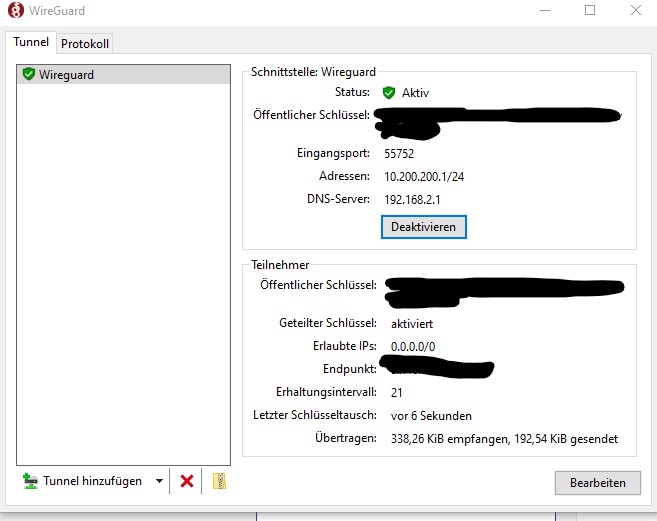This screenshot has width=657, height=521.
Task: Click the value vor 6 Sekunden
Action: [x=431, y=416]
